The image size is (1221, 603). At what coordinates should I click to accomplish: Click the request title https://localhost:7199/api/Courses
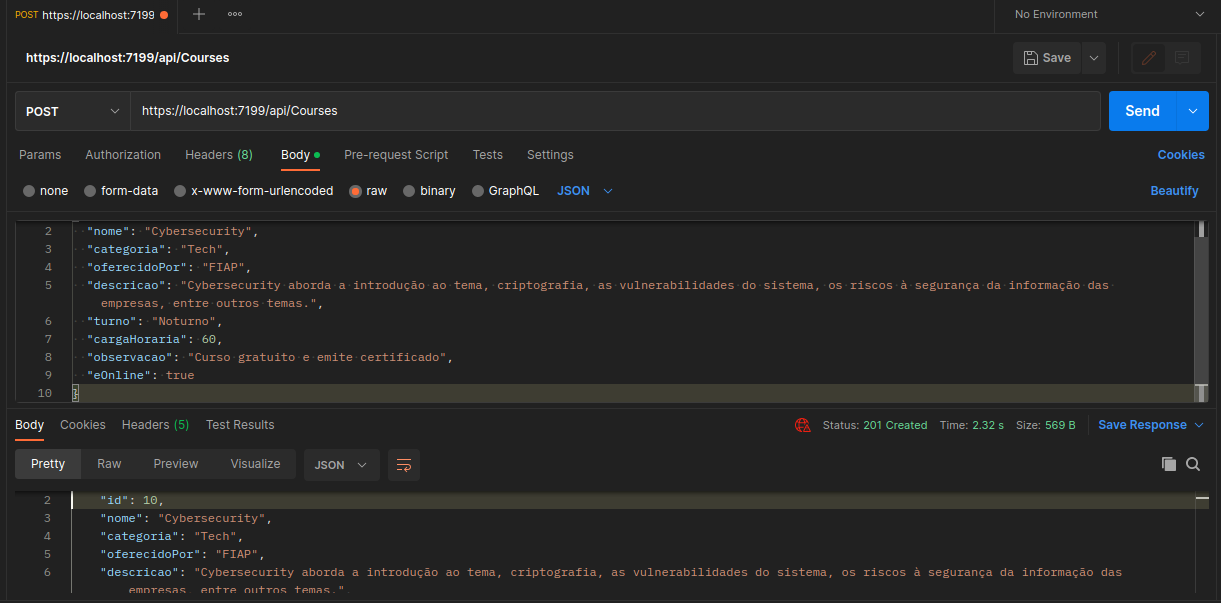(x=128, y=58)
